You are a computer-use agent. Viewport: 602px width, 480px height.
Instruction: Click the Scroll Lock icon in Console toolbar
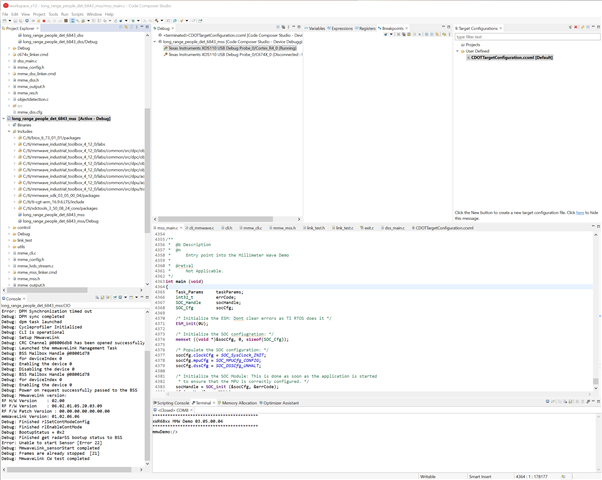[103, 298]
